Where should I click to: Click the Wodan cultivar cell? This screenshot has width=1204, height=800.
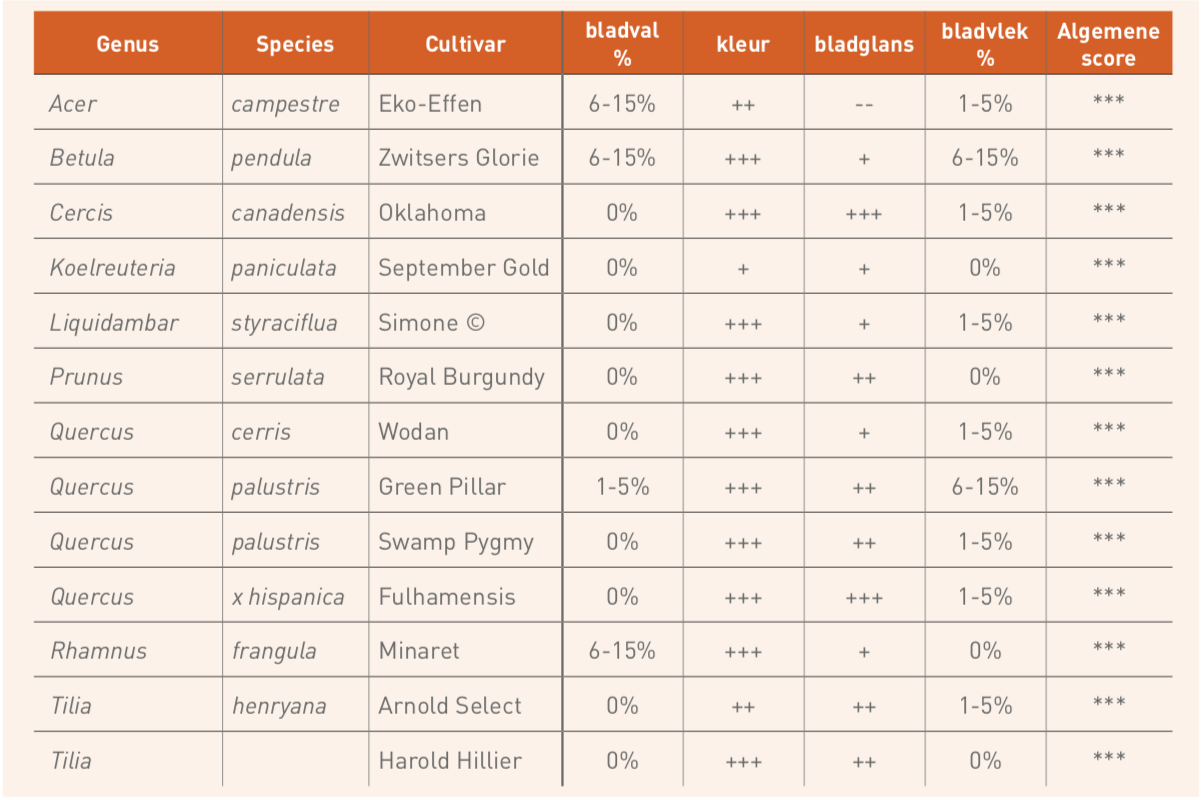pos(465,432)
